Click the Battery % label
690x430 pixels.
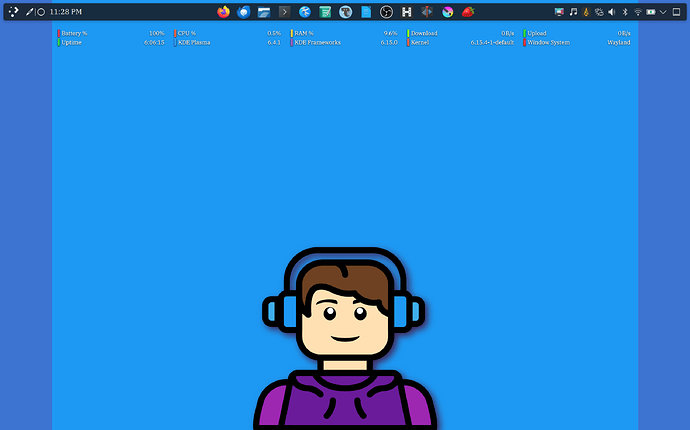(74, 33)
